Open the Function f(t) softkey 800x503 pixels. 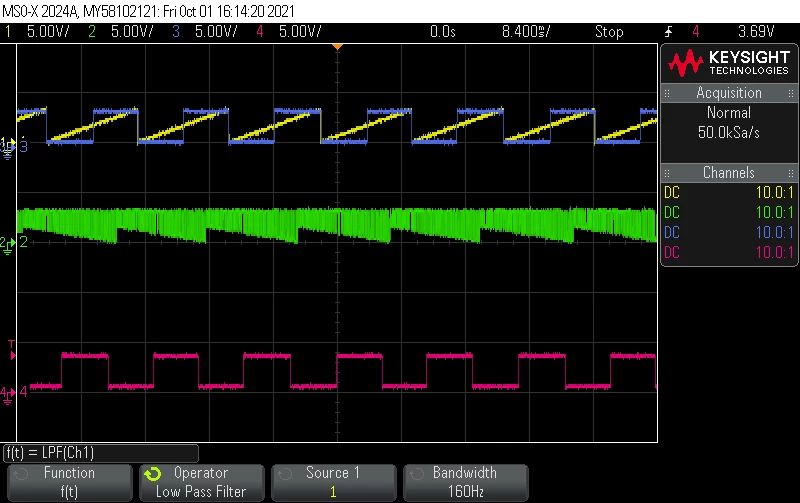coord(70,483)
